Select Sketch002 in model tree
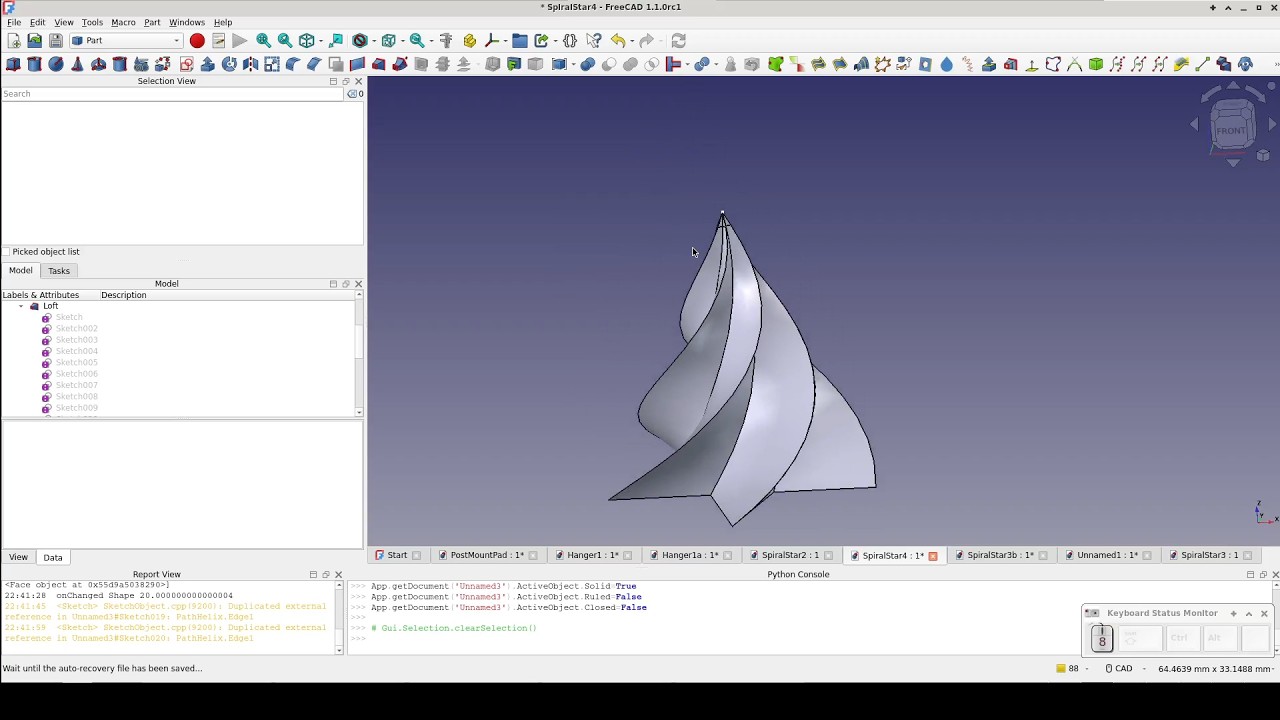The height and width of the screenshot is (720, 1280). coord(76,328)
